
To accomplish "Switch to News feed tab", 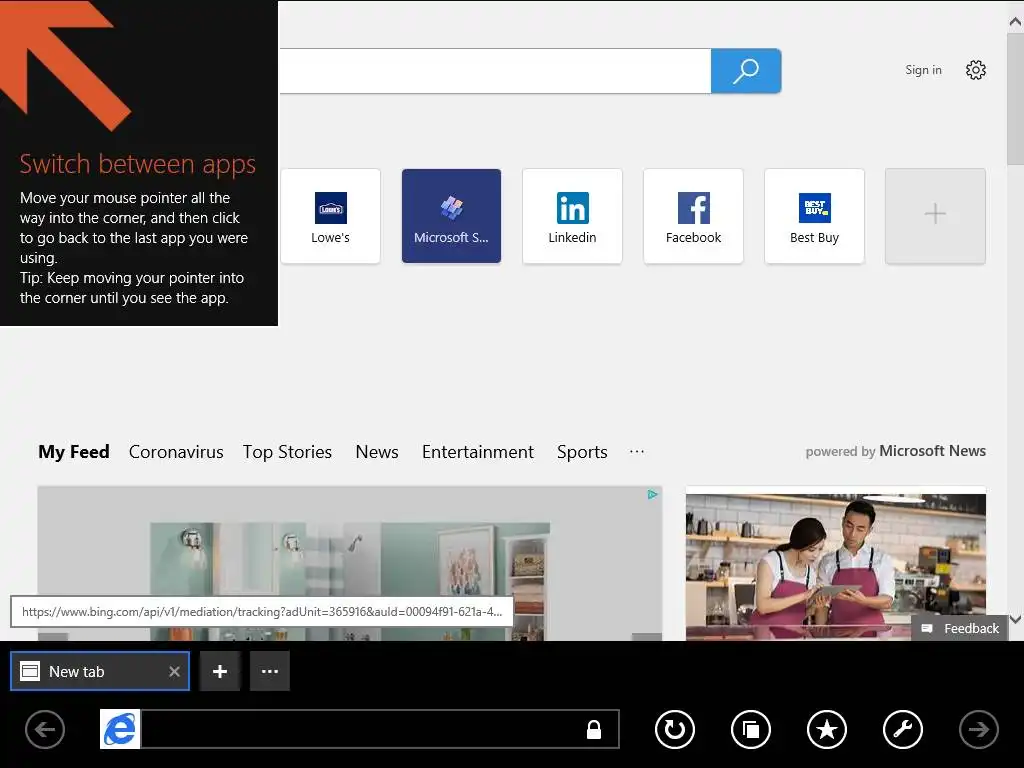I will 377,452.
